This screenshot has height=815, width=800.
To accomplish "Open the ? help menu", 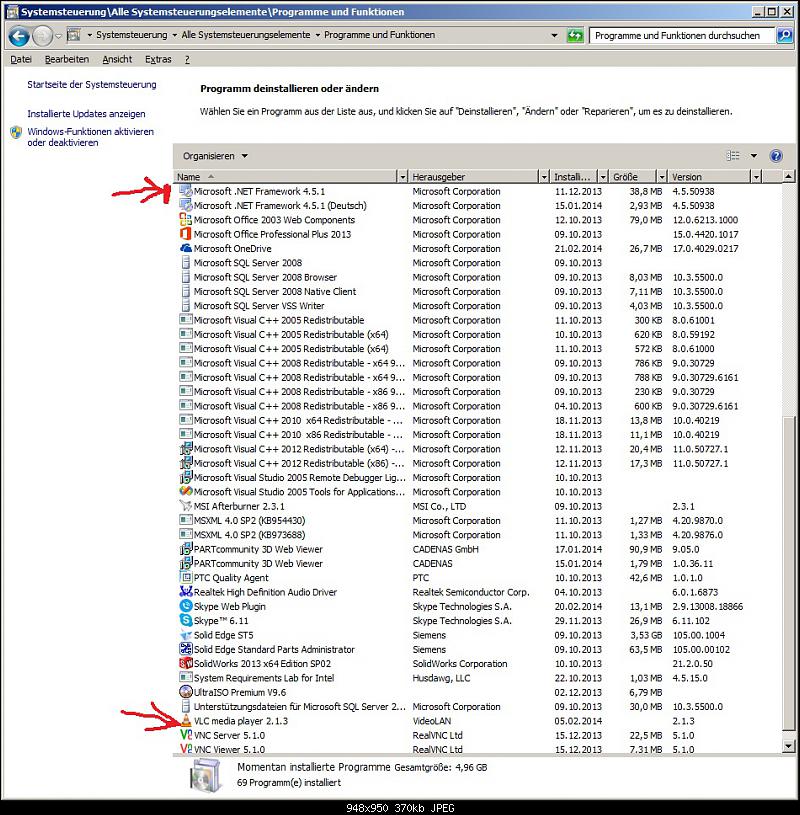I will (187, 59).
